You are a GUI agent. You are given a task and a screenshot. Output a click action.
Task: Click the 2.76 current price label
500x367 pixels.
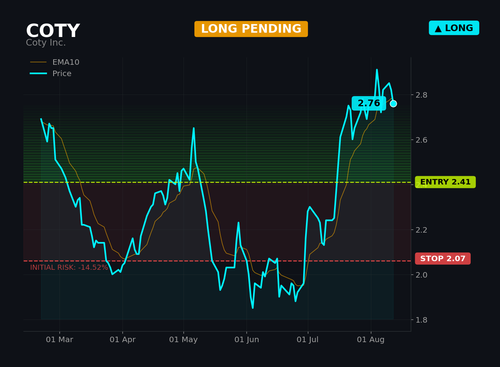tap(369, 103)
